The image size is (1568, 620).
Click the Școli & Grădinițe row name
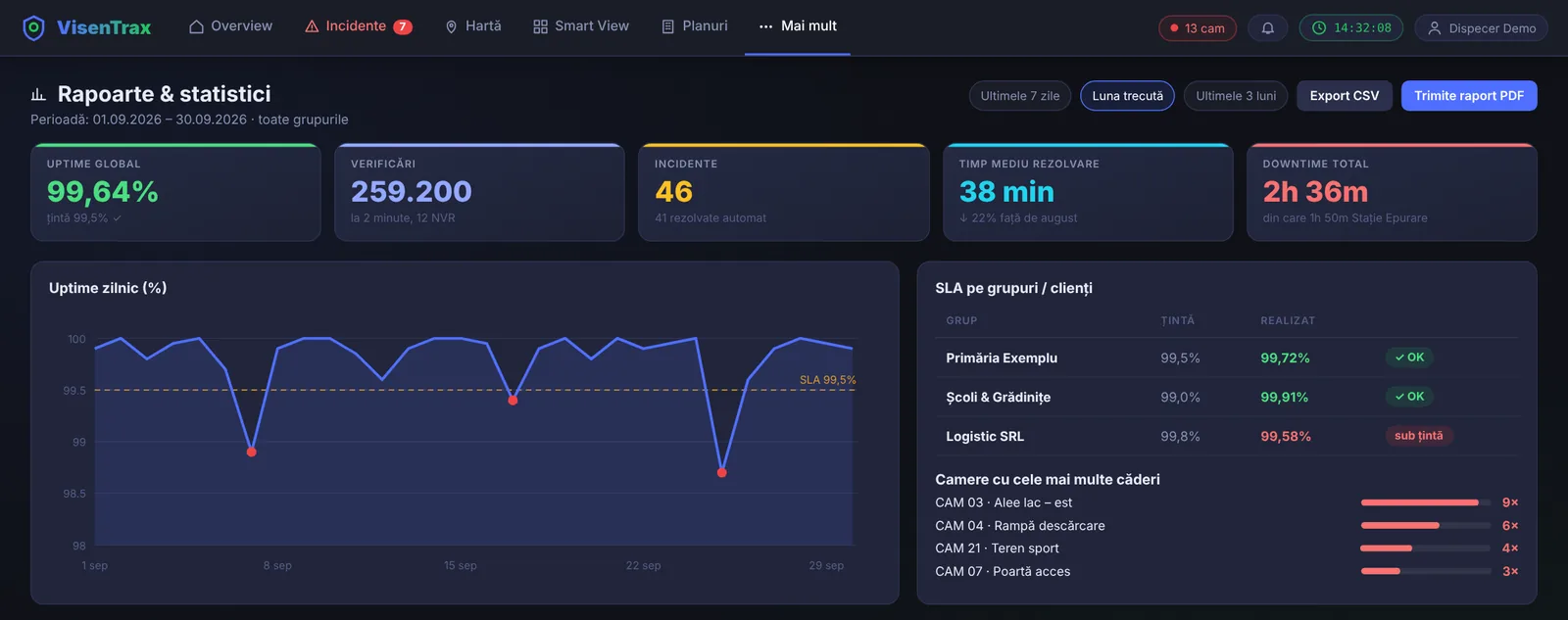click(x=998, y=398)
